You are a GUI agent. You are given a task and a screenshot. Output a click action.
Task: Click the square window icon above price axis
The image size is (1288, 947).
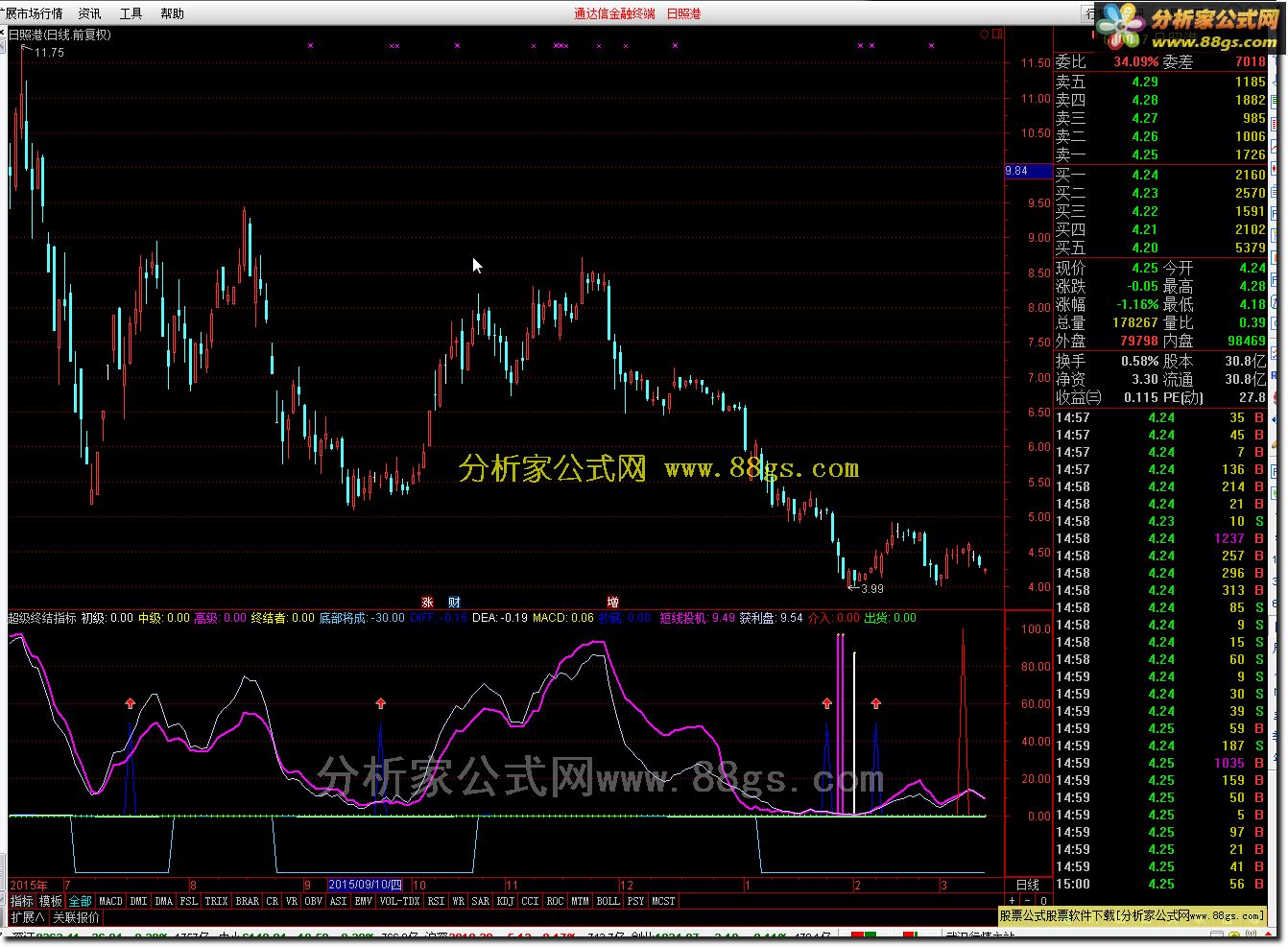997,35
